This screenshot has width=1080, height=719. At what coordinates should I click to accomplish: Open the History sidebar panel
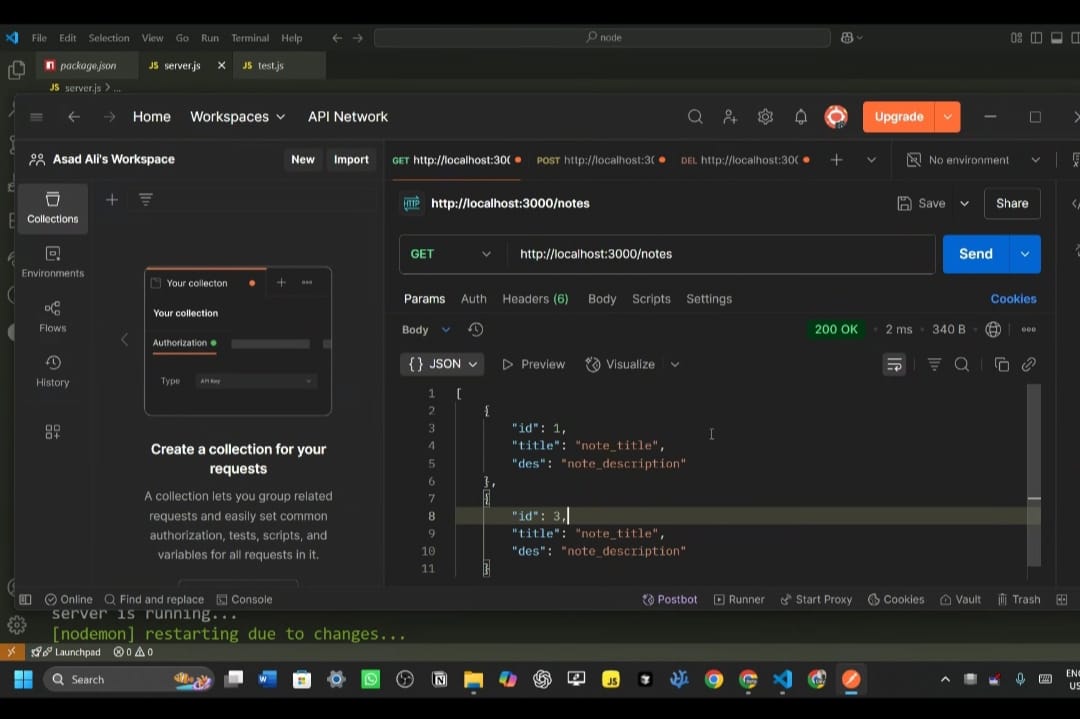click(53, 371)
